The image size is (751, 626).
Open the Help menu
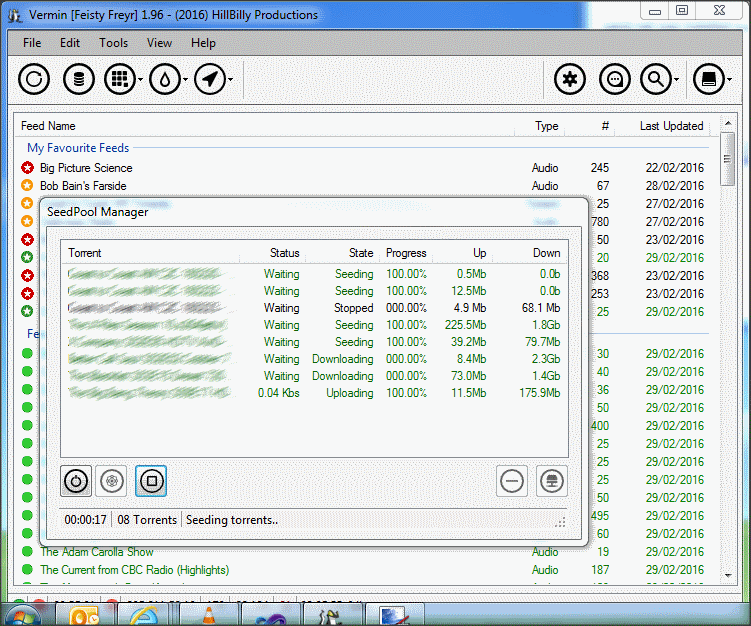203,43
